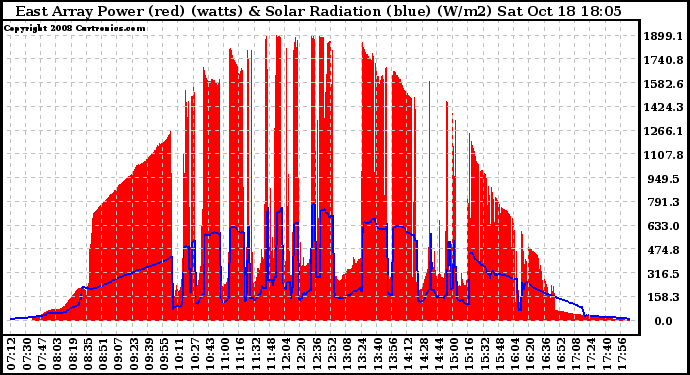Click the 0.0 y-axis value
The height and width of the screenshot is (375, 690).
pos(663,321)
